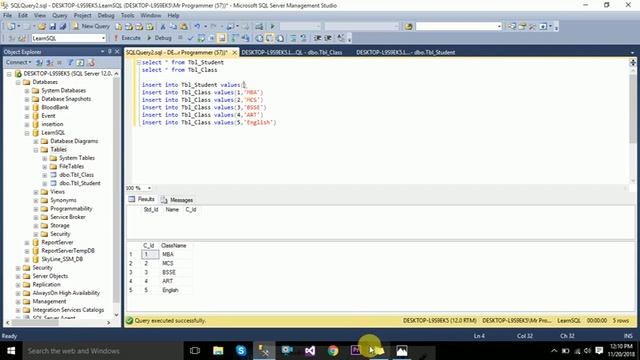This screenshot has width=640, height=360.
Task: Select the SkyLine_SSM_DB database
Action: coord(62,259)
